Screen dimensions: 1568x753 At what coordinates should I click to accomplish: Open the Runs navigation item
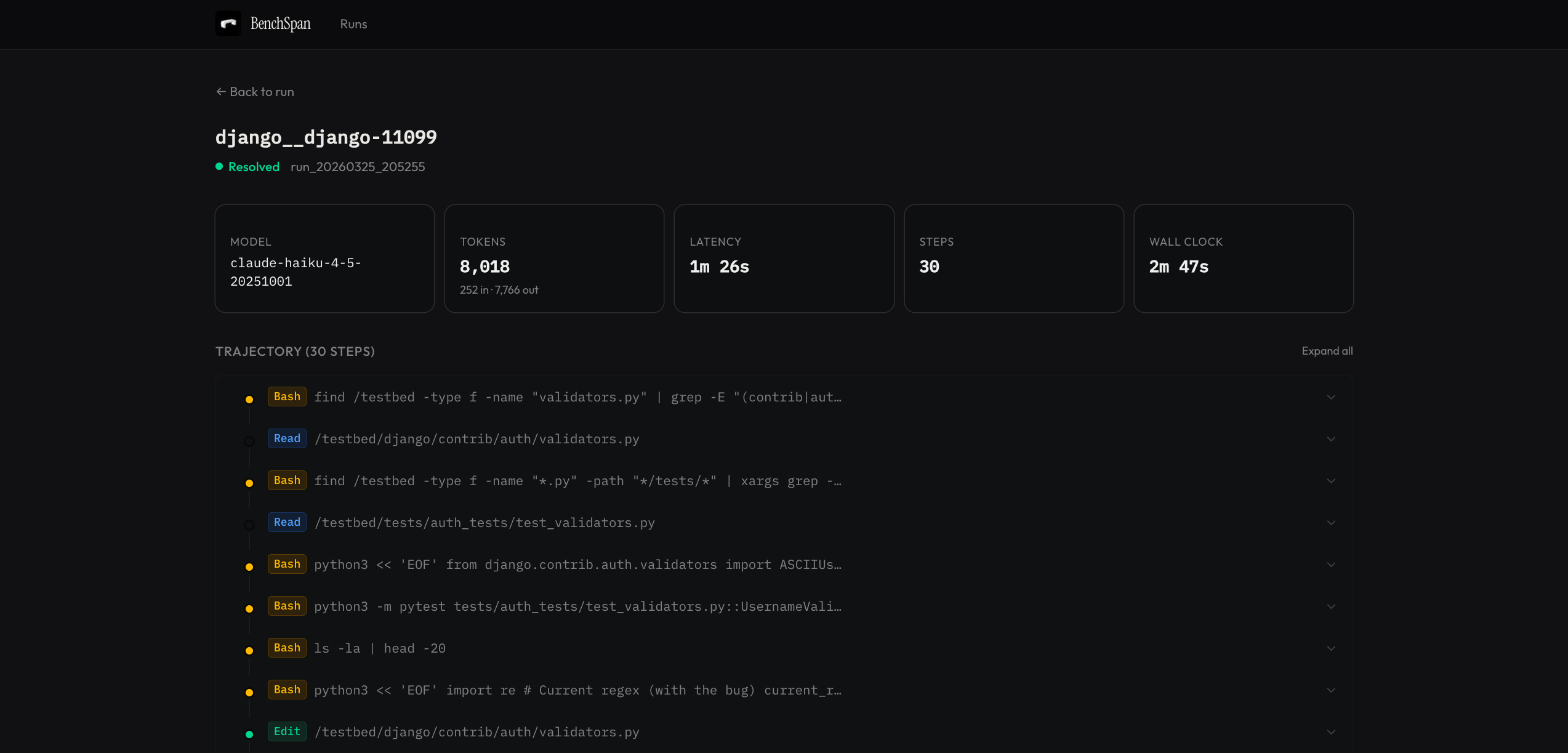tap(353, 24)
